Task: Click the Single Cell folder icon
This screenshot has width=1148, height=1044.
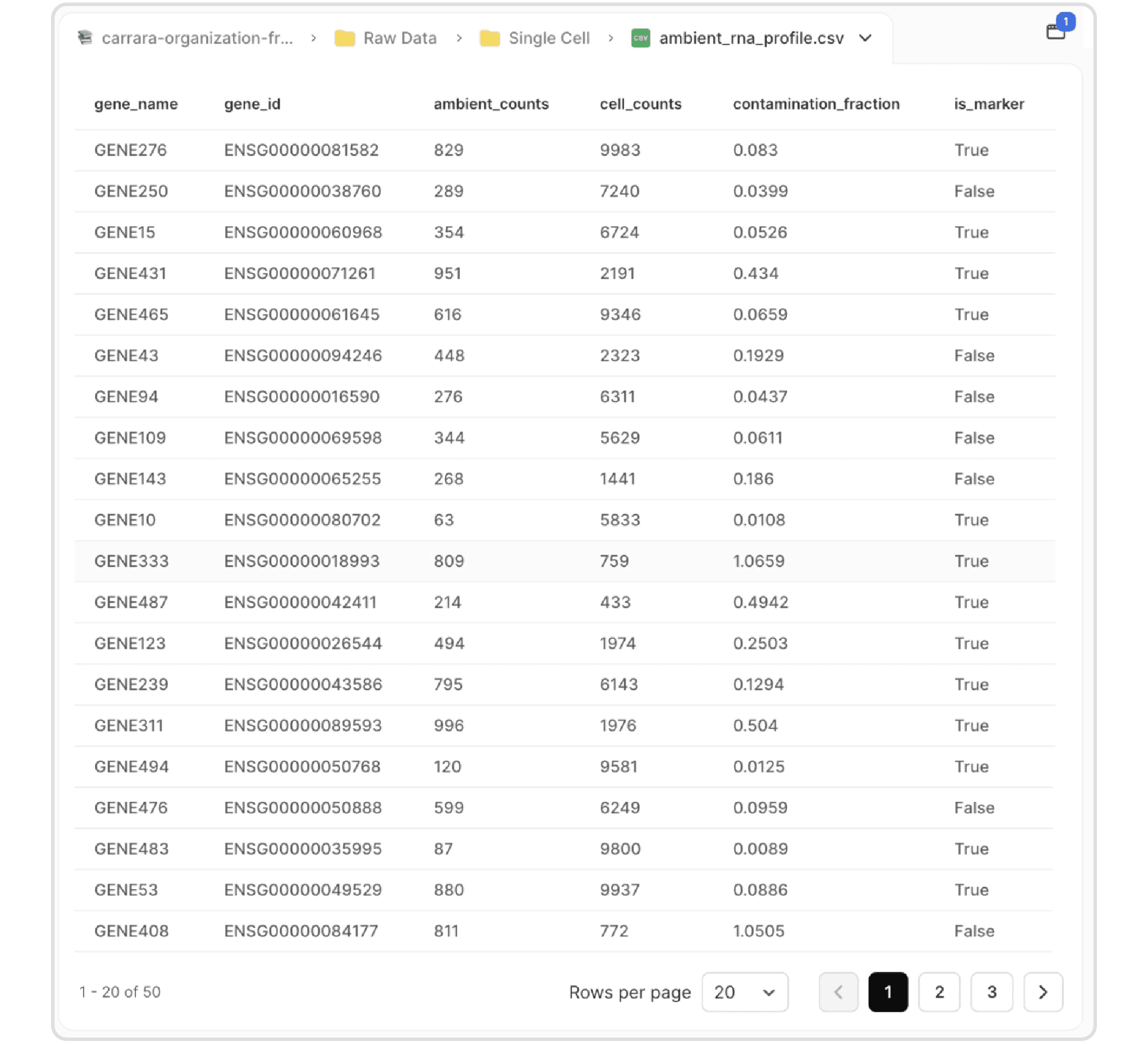Action: [x=490, y=38]
